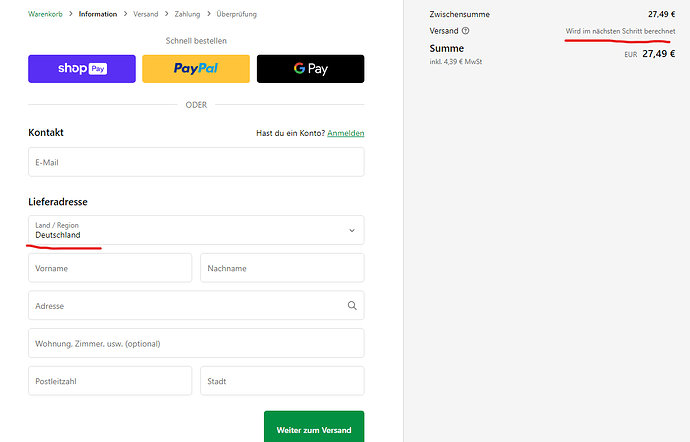690x442 pixels.
Task: Open the Land / Region dropdown
Action: click(x=196, y=230)
